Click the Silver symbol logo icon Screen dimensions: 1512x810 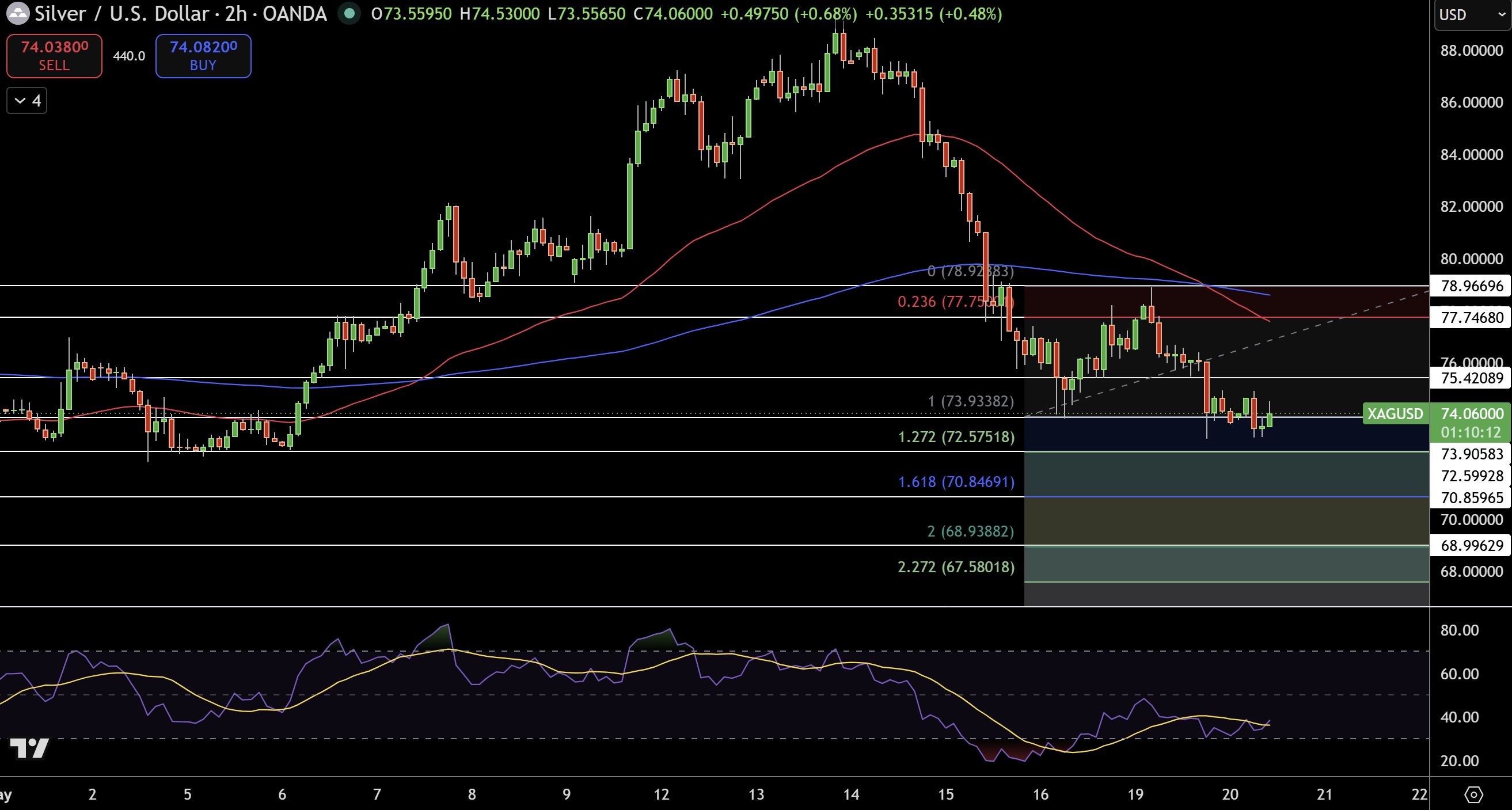pyautogui.click(x=18, y=13)
